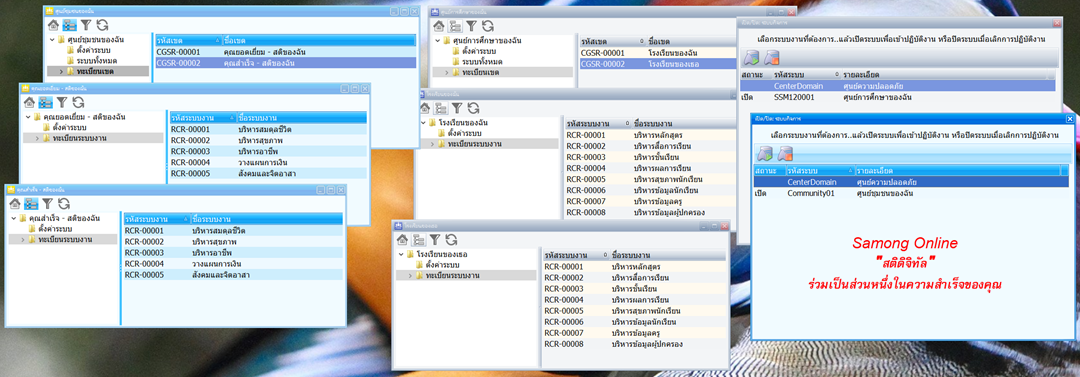
Task: Click open-system icon in Community01 dialog
Action: click(764, 153)
